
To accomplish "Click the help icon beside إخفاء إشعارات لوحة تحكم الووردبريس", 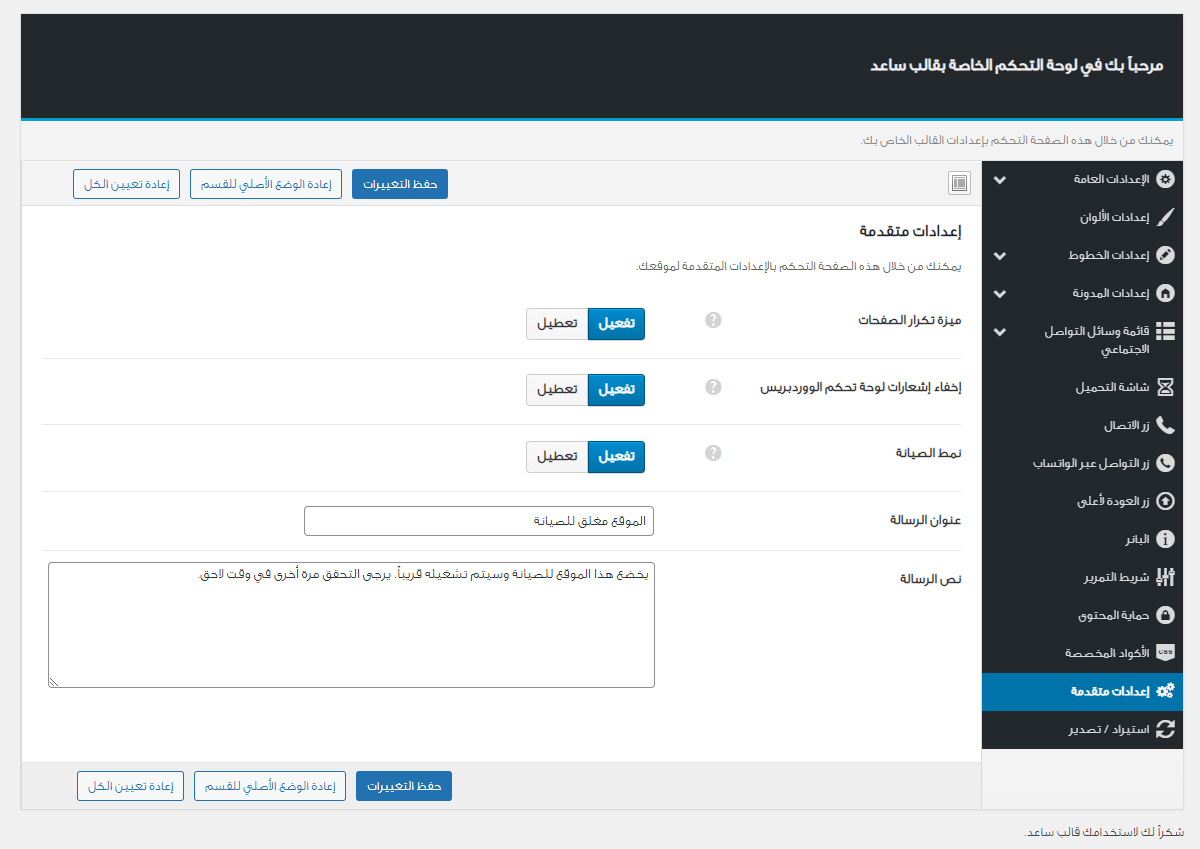I will pos(713,387).
